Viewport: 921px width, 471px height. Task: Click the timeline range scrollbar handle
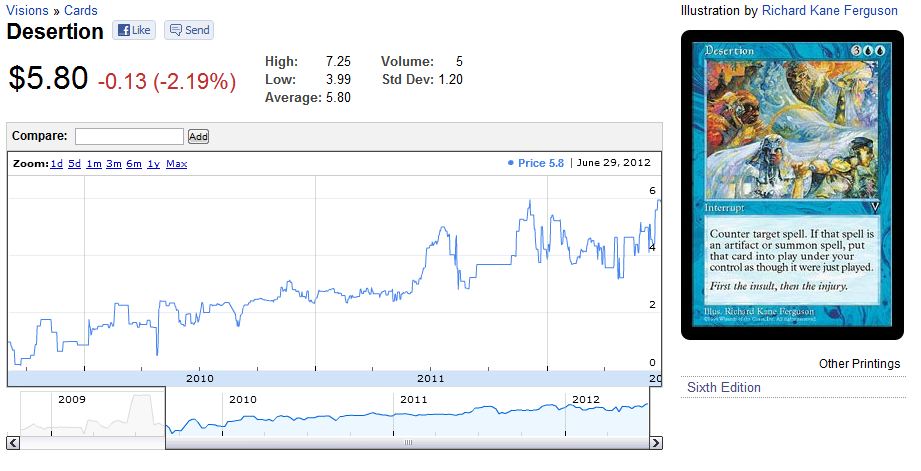[407, 443]
